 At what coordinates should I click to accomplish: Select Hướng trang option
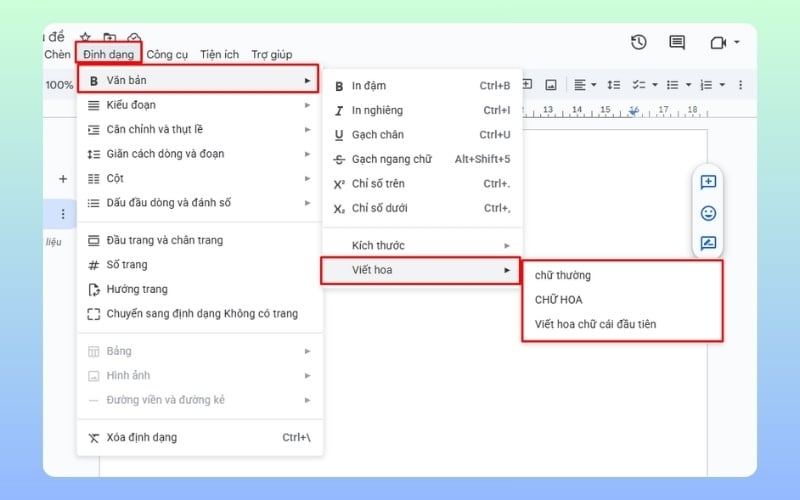[199, 289]
